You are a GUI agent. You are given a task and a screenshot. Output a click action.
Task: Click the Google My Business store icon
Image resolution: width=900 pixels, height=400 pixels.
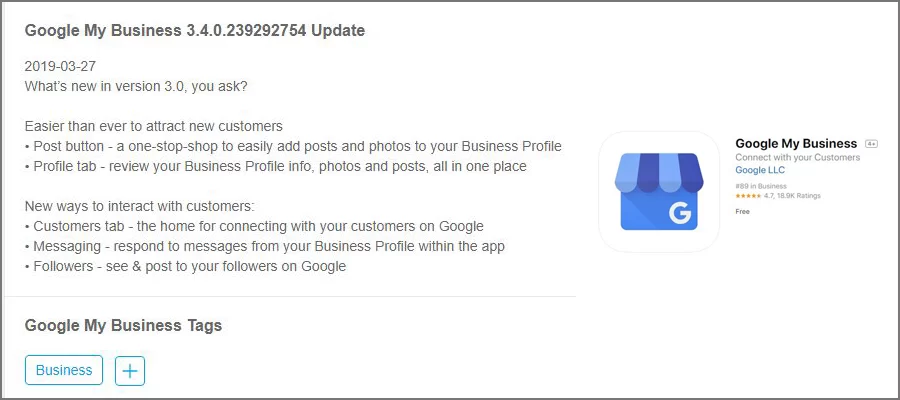656,191
